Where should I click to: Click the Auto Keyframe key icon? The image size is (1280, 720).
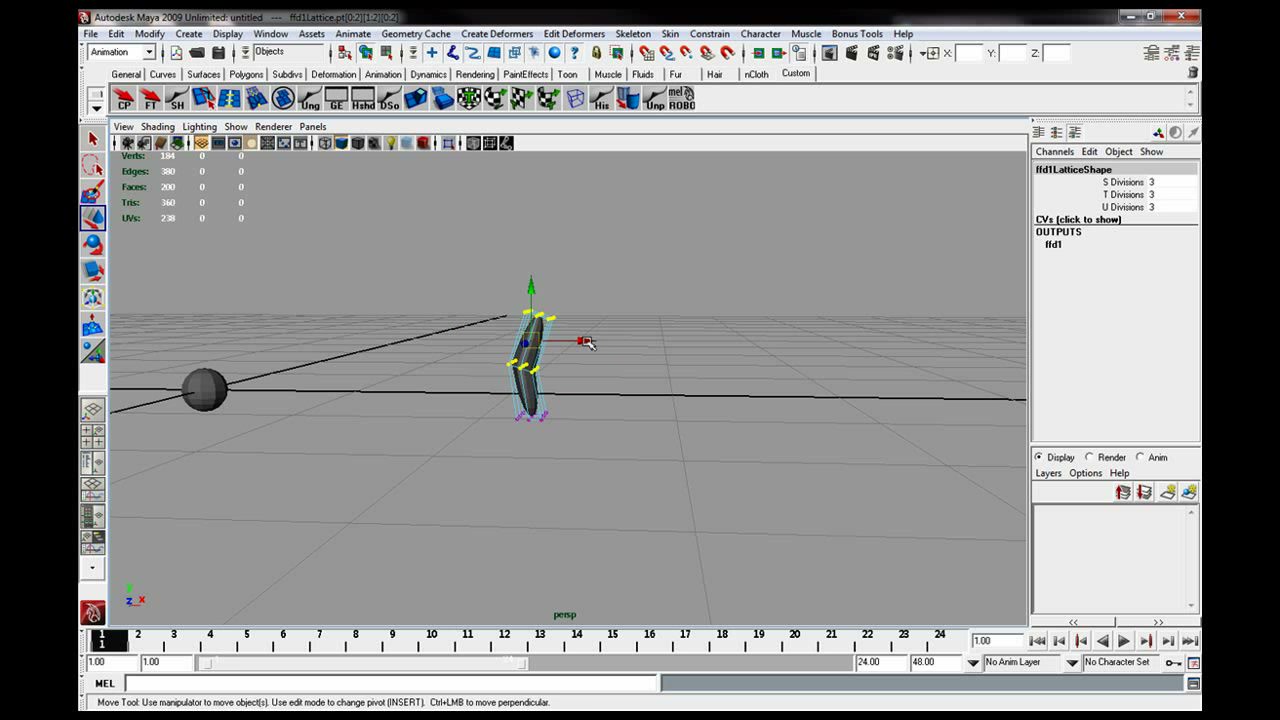(x=1173, y=662)
